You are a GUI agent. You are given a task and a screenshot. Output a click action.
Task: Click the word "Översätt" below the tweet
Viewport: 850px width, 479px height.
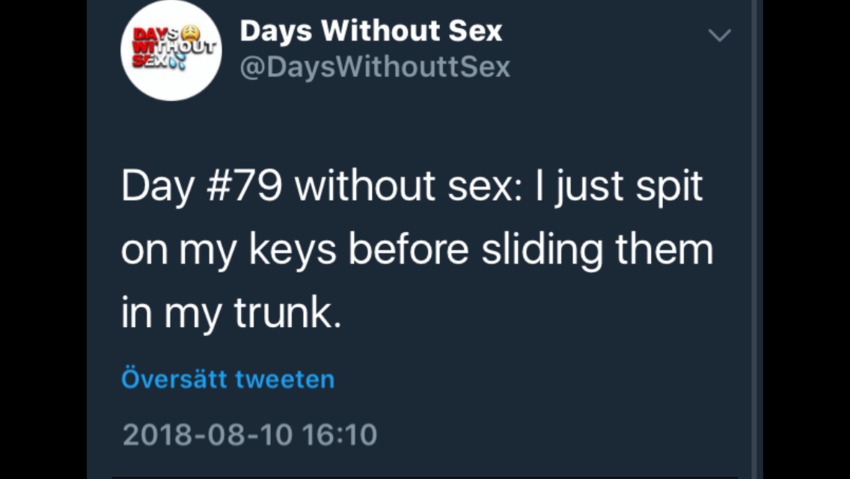[x=173, y=380]
